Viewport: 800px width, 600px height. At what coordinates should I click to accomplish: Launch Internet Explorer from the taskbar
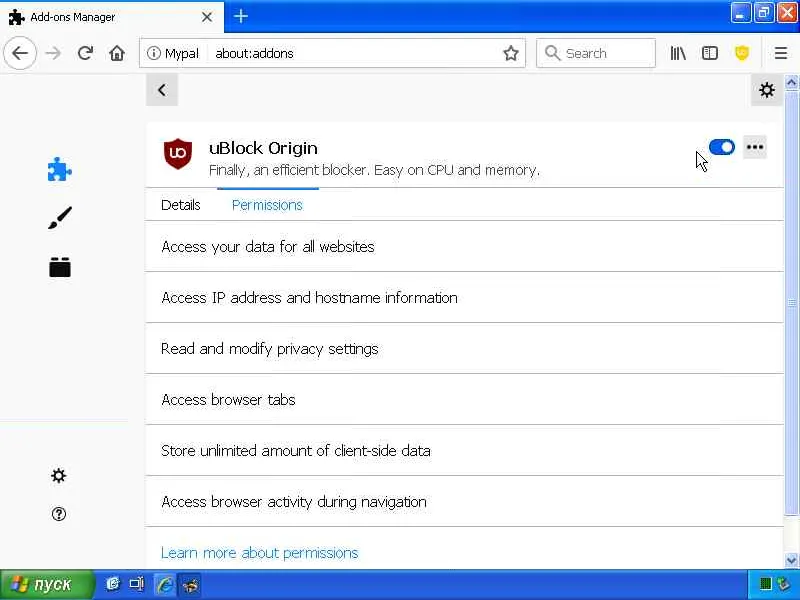164,585
